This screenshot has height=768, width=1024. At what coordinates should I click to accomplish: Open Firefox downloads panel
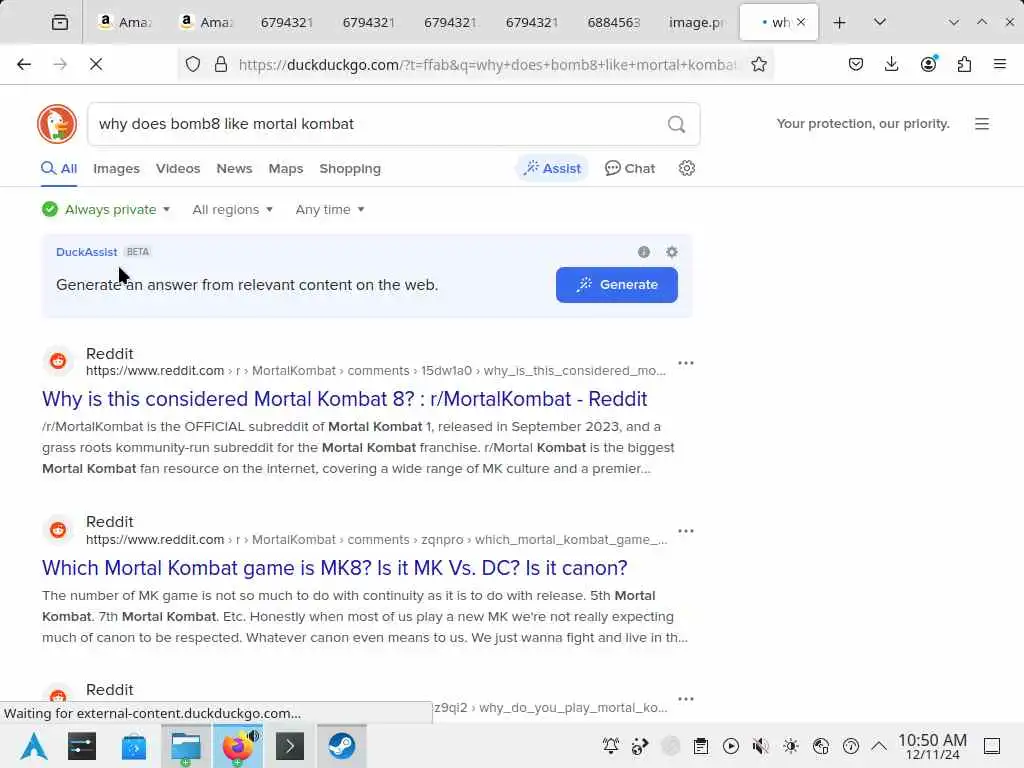click(x=891, y=64)
